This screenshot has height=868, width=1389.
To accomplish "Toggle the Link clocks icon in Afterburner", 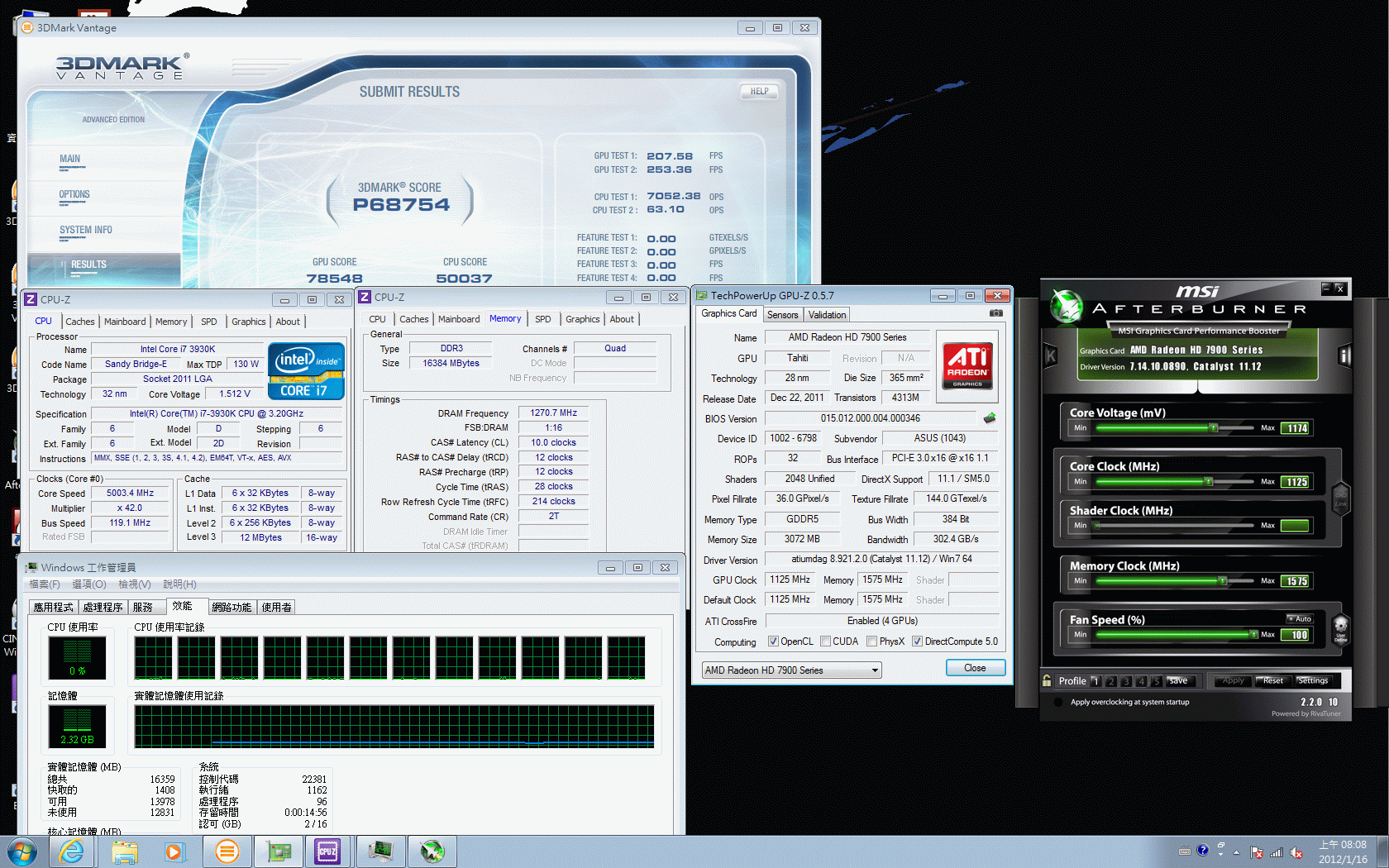I will [x=1341, y=501].
